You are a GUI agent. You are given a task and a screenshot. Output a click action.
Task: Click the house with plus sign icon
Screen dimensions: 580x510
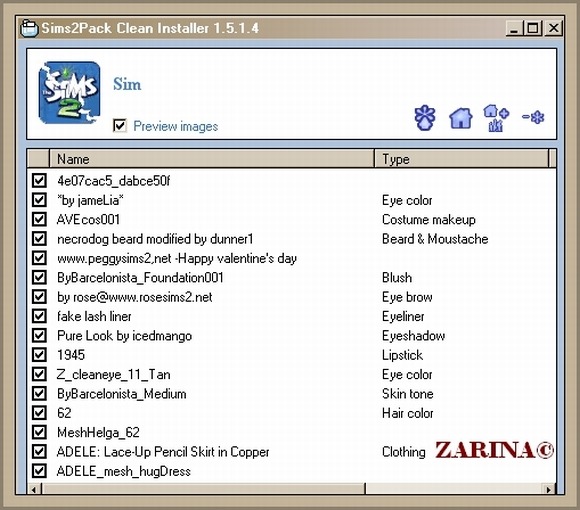(496, 118)
